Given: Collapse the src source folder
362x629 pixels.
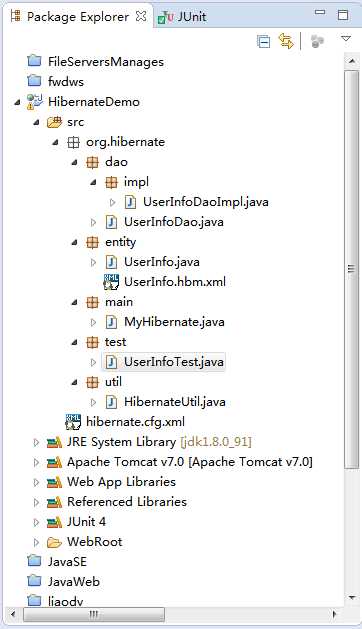Looking at the screenshot, I should pyautogui.click(x=36, y=122).
